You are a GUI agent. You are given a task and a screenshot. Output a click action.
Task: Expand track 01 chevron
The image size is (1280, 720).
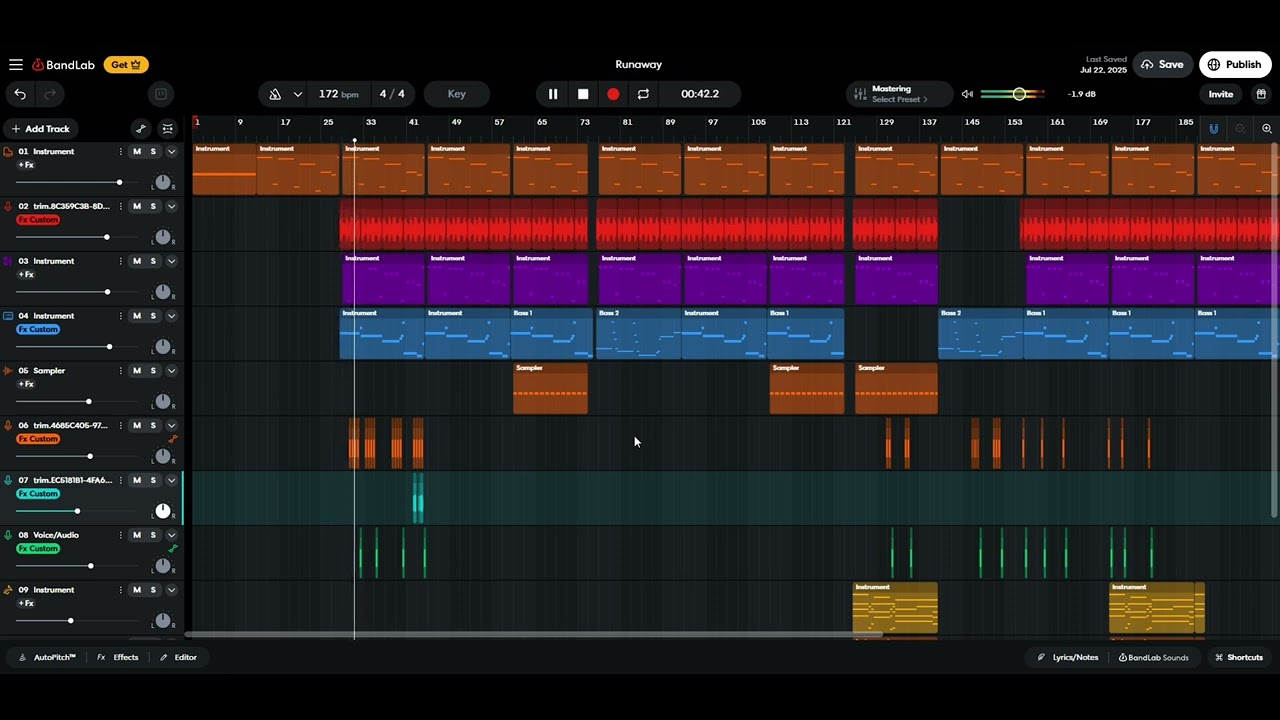point(171,152)
